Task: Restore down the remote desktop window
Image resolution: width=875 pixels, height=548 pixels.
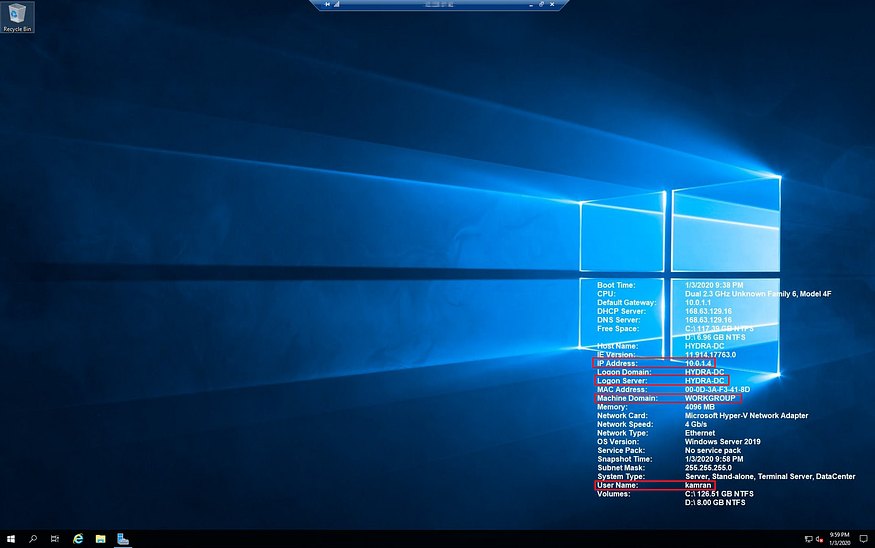Action: coord(540,5)
